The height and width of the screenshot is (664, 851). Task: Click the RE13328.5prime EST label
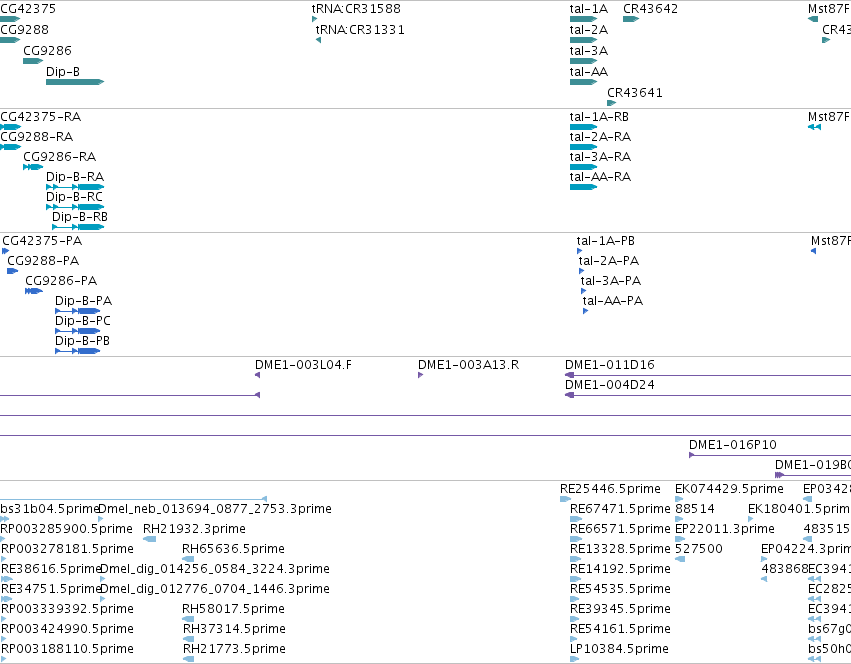coord(620,549)
